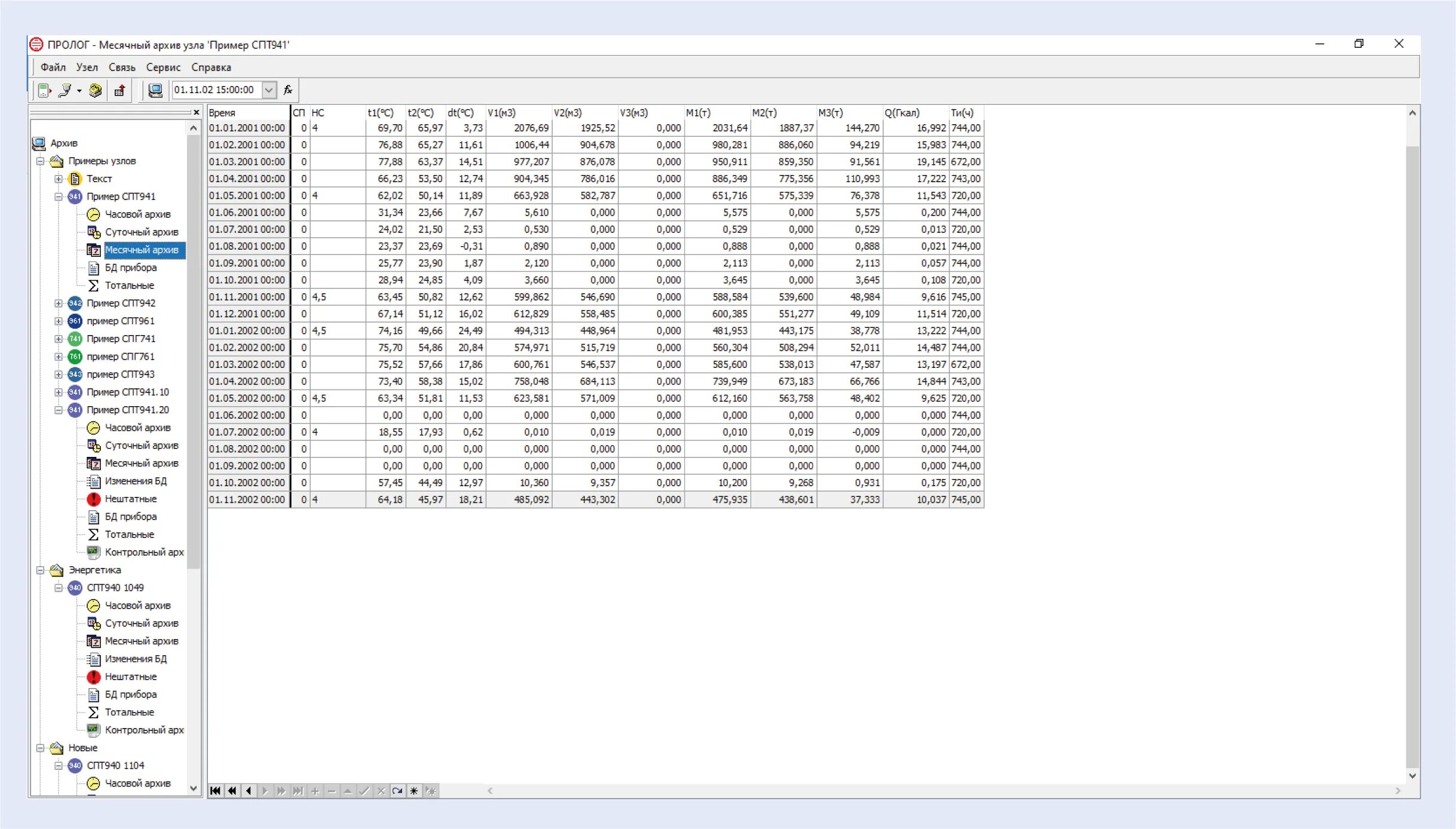Open the Сервис menu
The height and width of the screenshot is (829, 1456).
tap(163, 67)
